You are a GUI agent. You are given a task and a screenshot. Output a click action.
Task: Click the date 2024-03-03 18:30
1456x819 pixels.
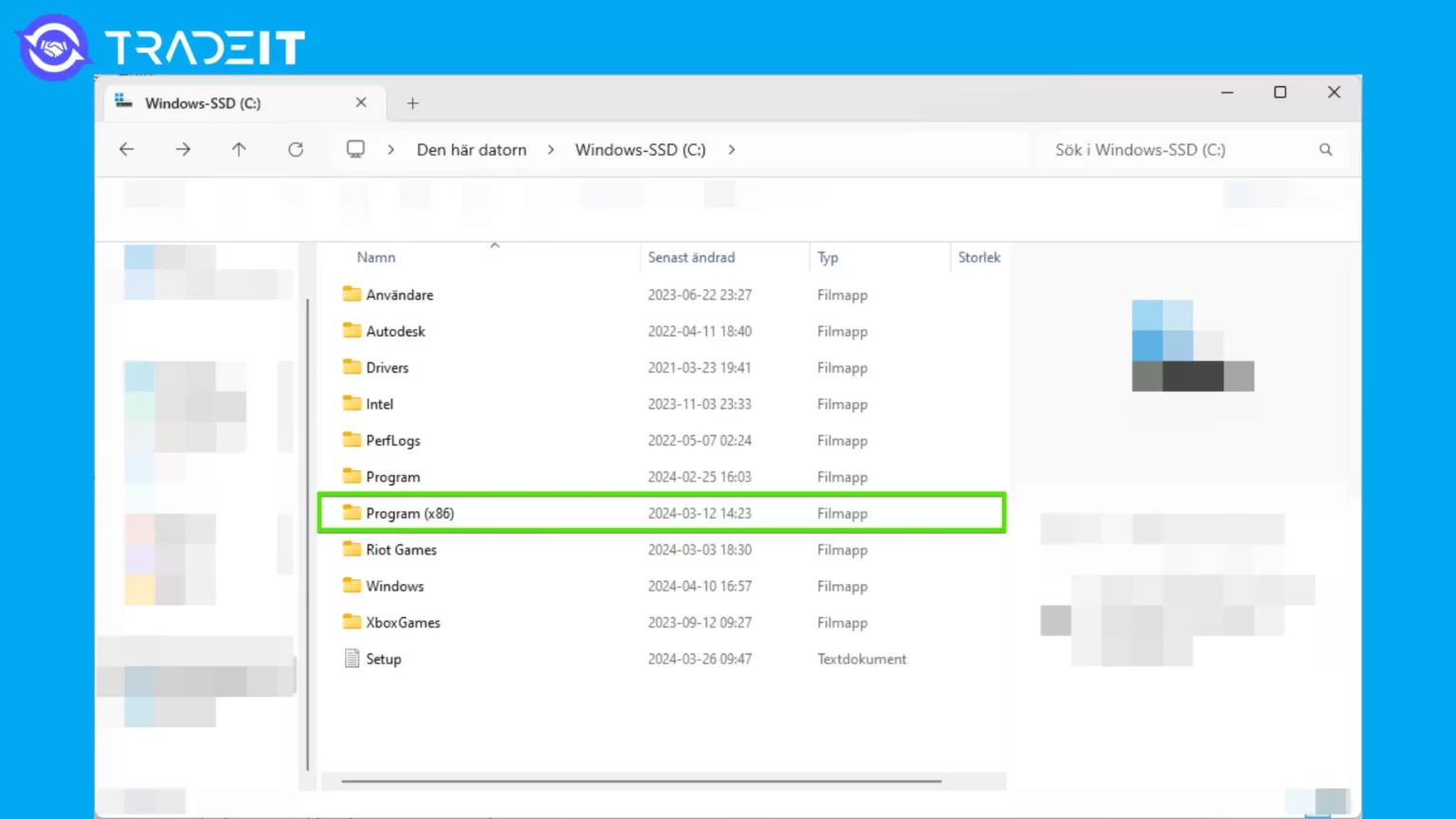pyautogui.click(x=700, y=550)
